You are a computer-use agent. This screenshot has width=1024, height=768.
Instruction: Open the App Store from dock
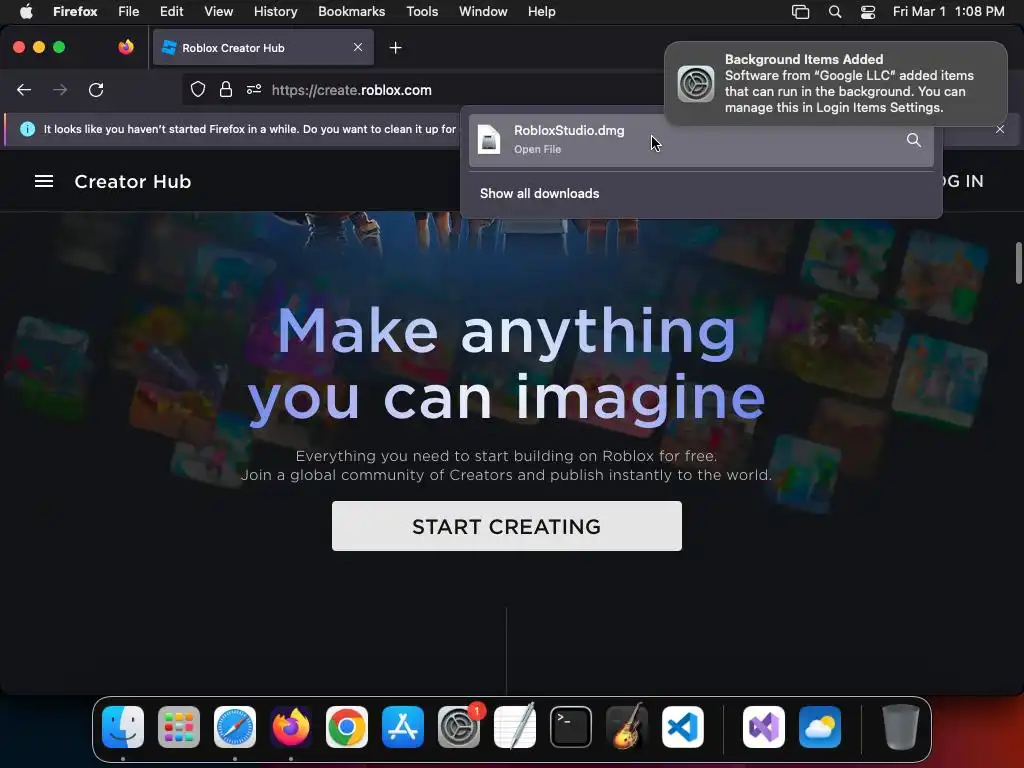coord(403,726)
